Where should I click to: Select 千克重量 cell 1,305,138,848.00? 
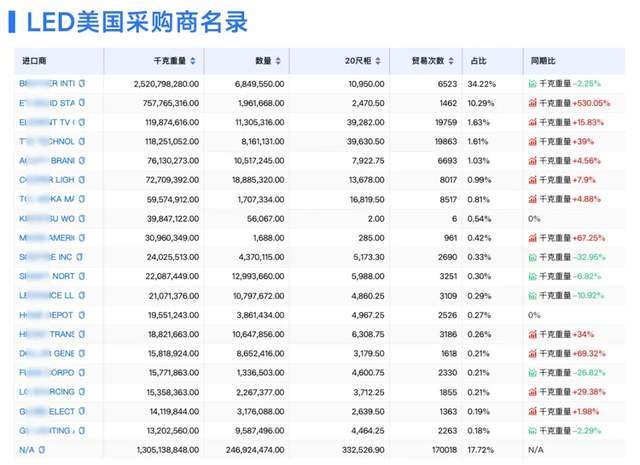click(168, 449)
